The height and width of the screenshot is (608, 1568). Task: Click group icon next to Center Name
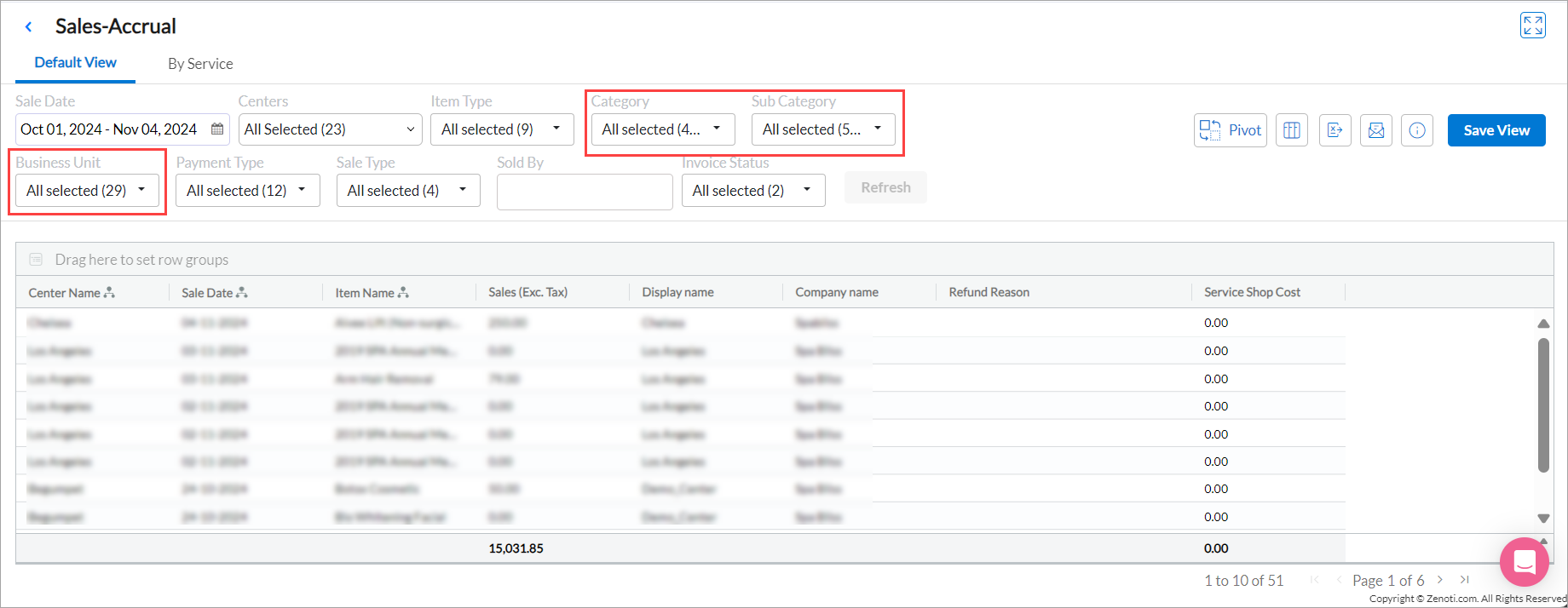(109, 292)
